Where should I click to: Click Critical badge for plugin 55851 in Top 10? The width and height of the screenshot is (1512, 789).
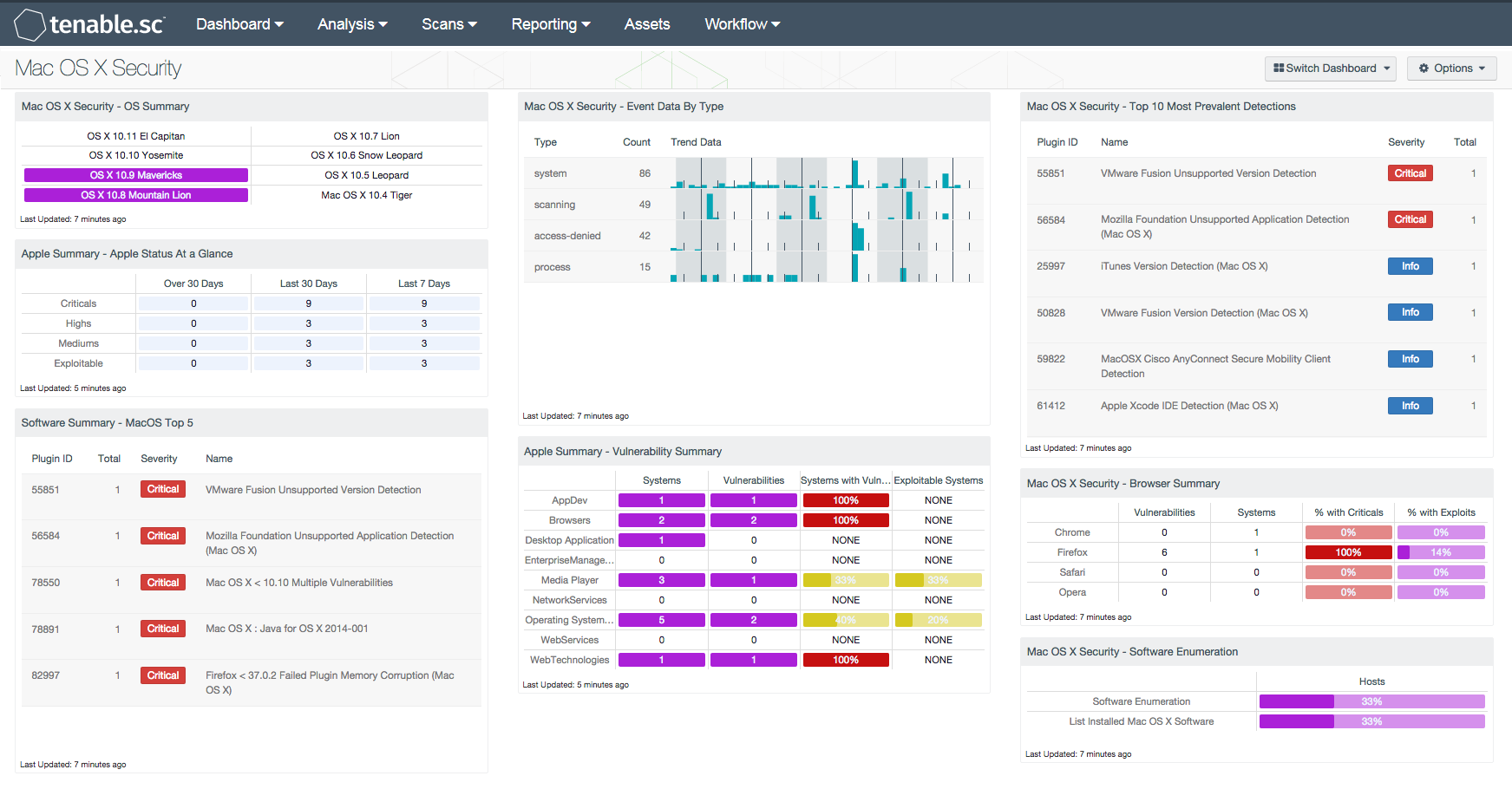point(1411,173)
